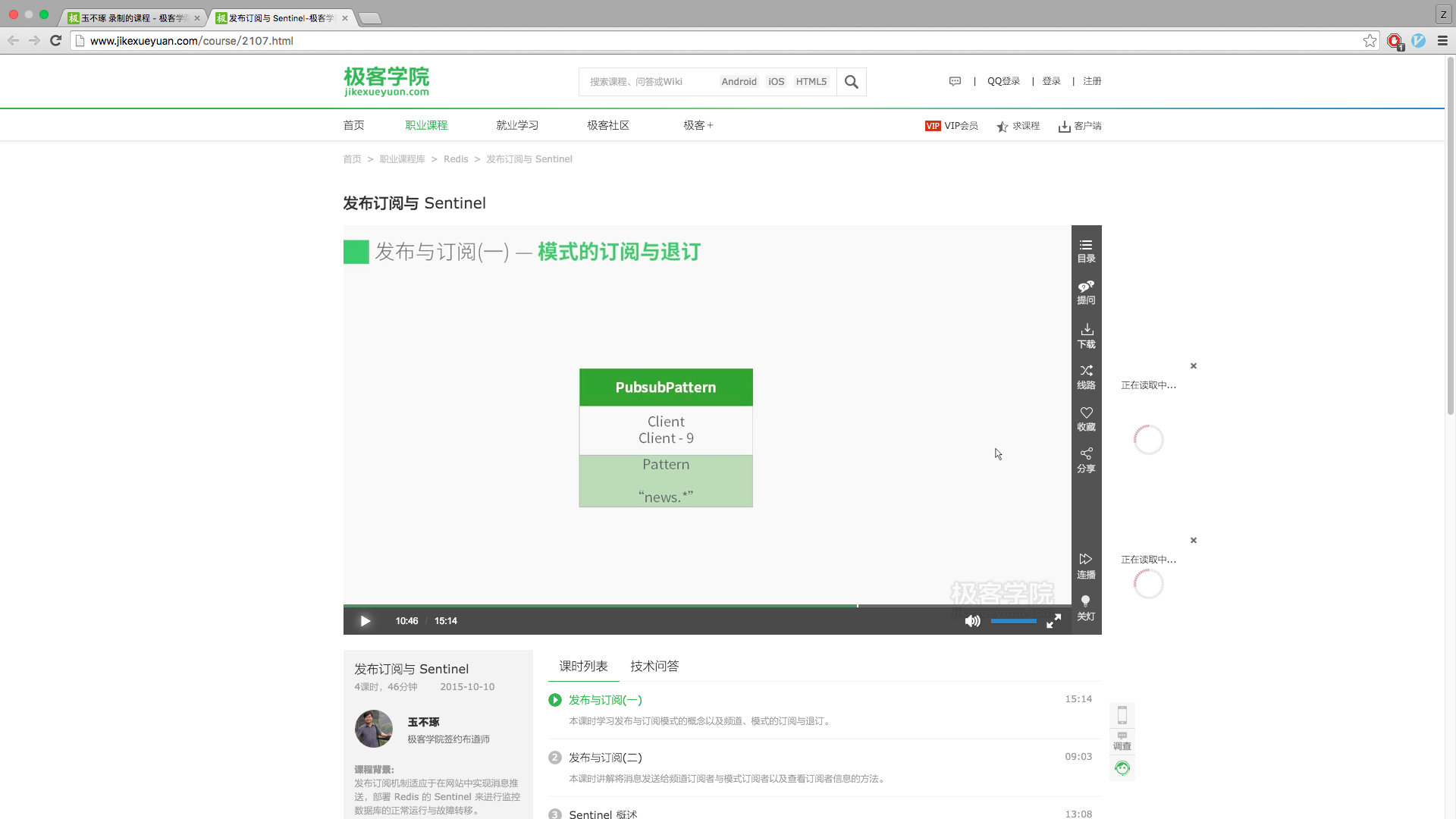Open lesson 发布与订阅(二) link
This screenshot has height=819, width=1456.
[605, 757]
